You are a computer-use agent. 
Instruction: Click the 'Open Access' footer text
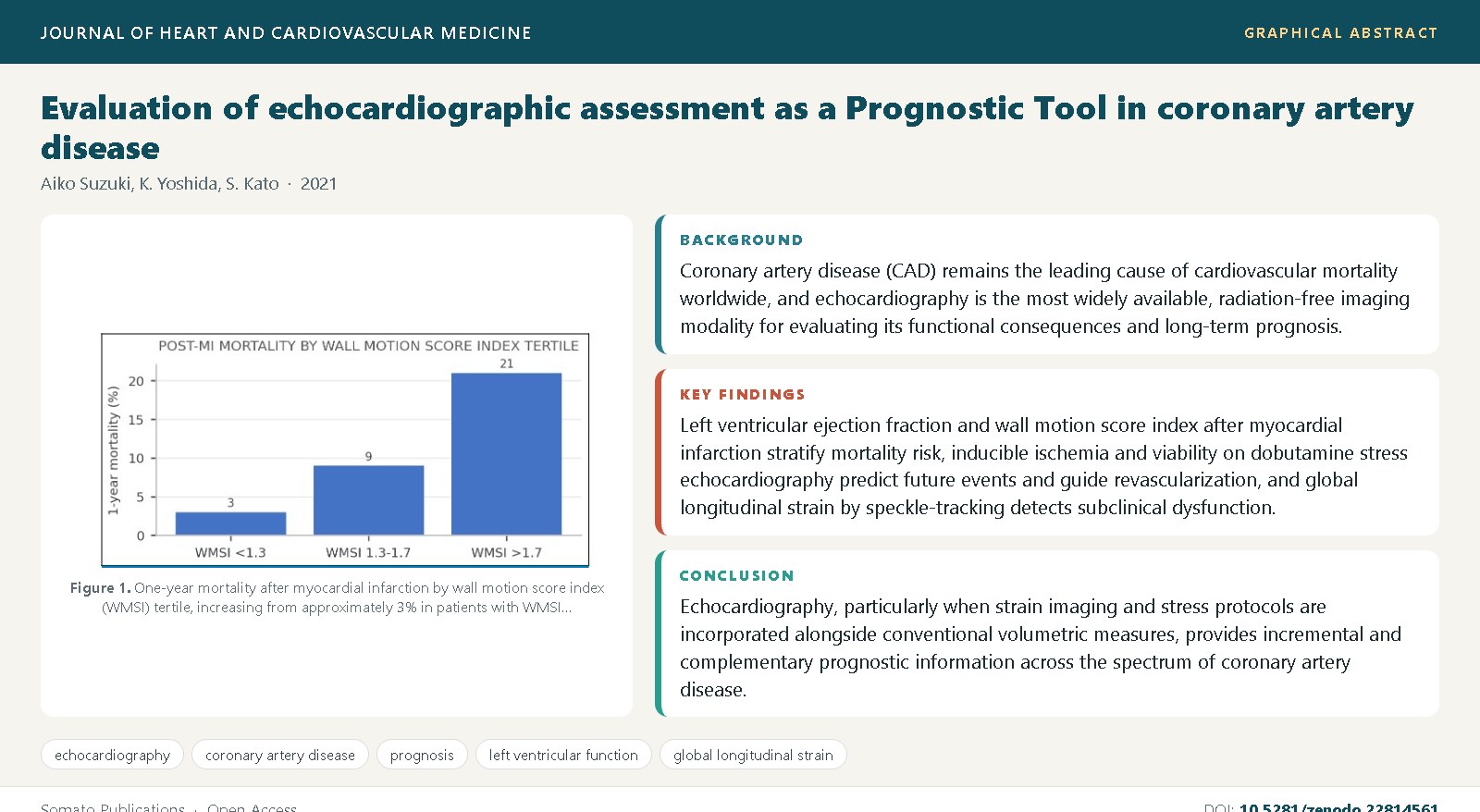(252, 807)
